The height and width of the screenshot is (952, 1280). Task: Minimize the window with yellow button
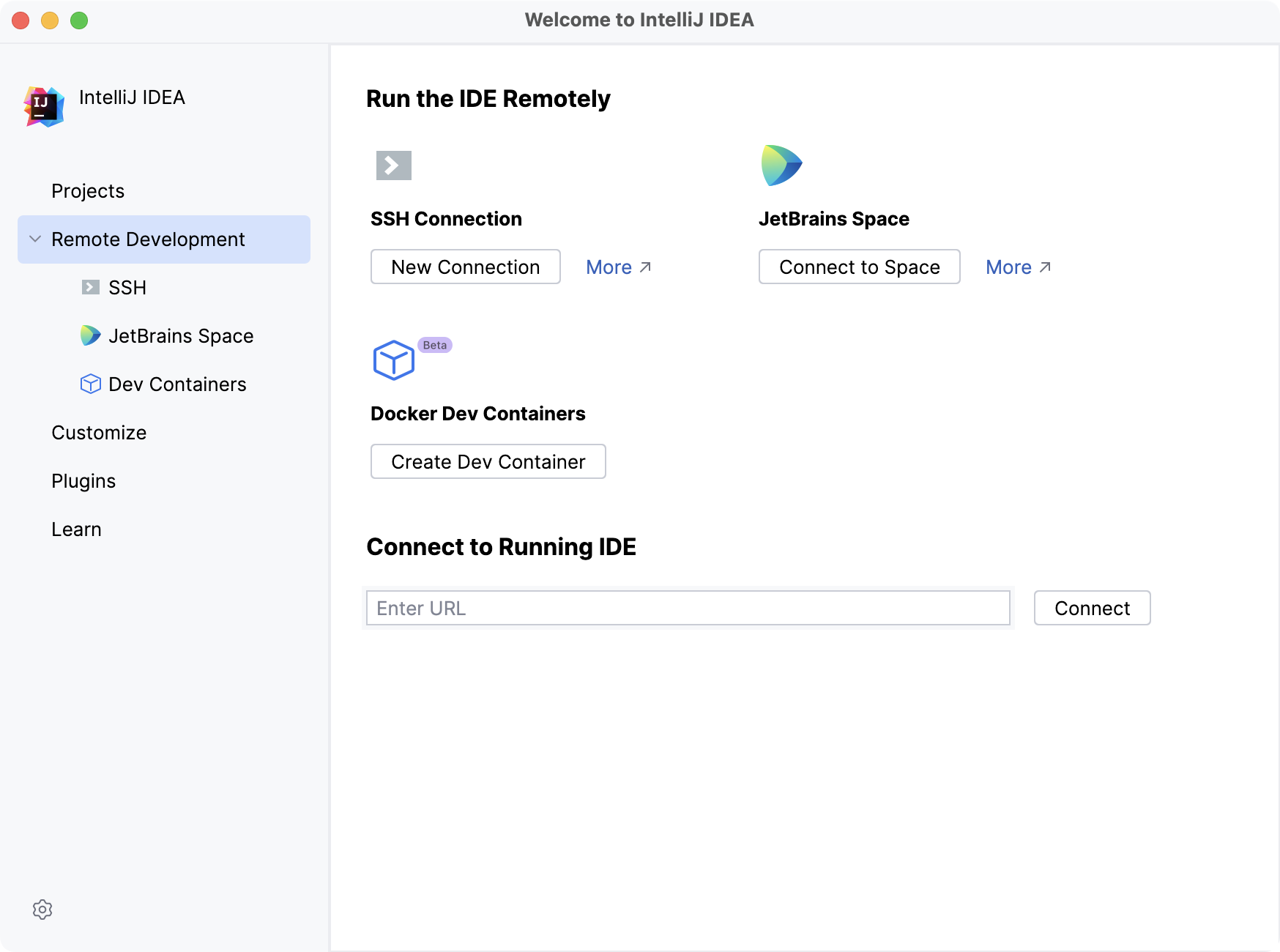[50, 21]
